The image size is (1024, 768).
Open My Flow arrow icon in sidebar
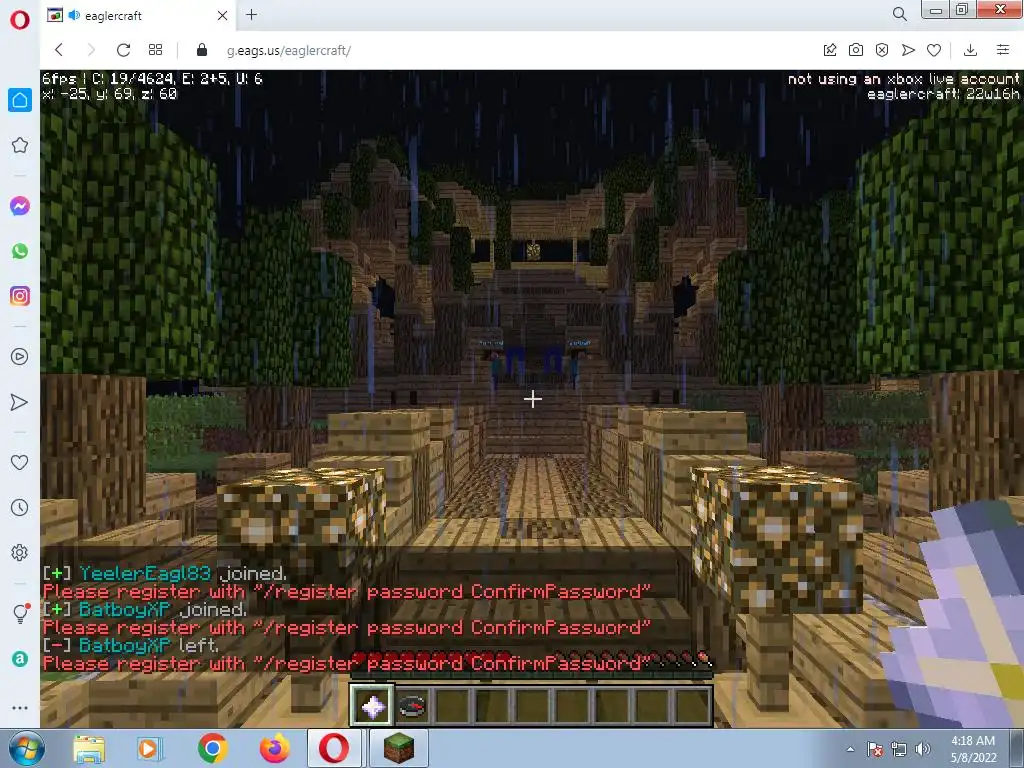(x=20, y=402)
